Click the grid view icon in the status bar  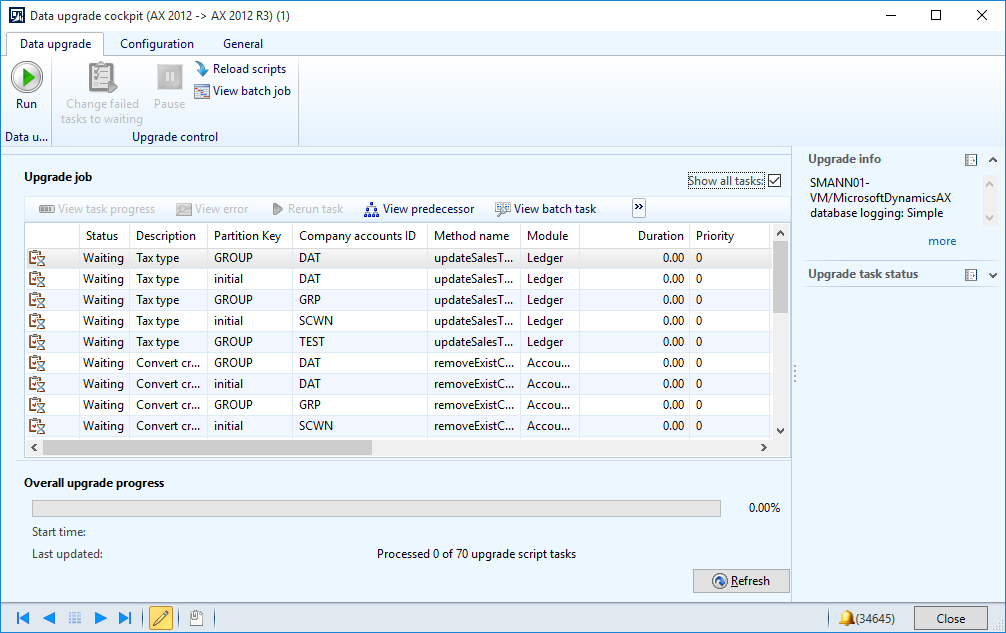[x=75, y=618]
